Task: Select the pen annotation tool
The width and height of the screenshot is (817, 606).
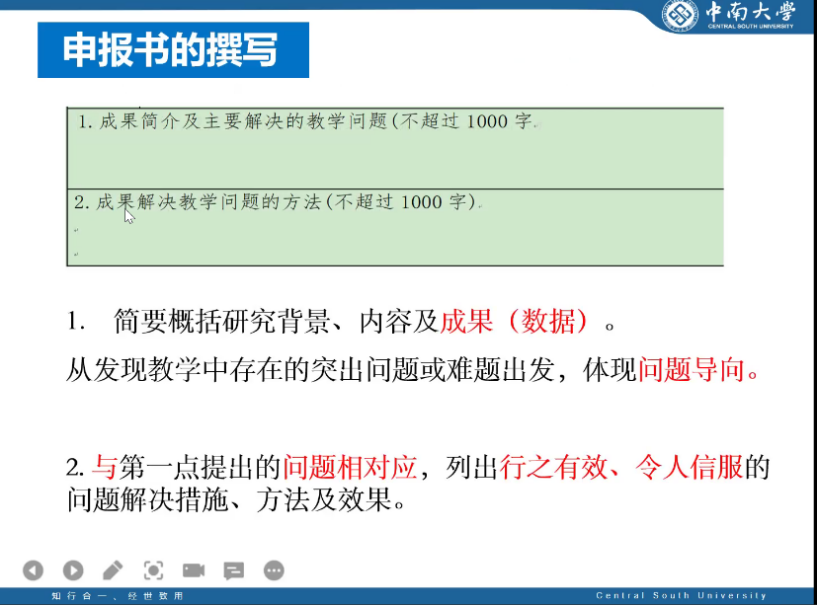Action: pos(113,570)
